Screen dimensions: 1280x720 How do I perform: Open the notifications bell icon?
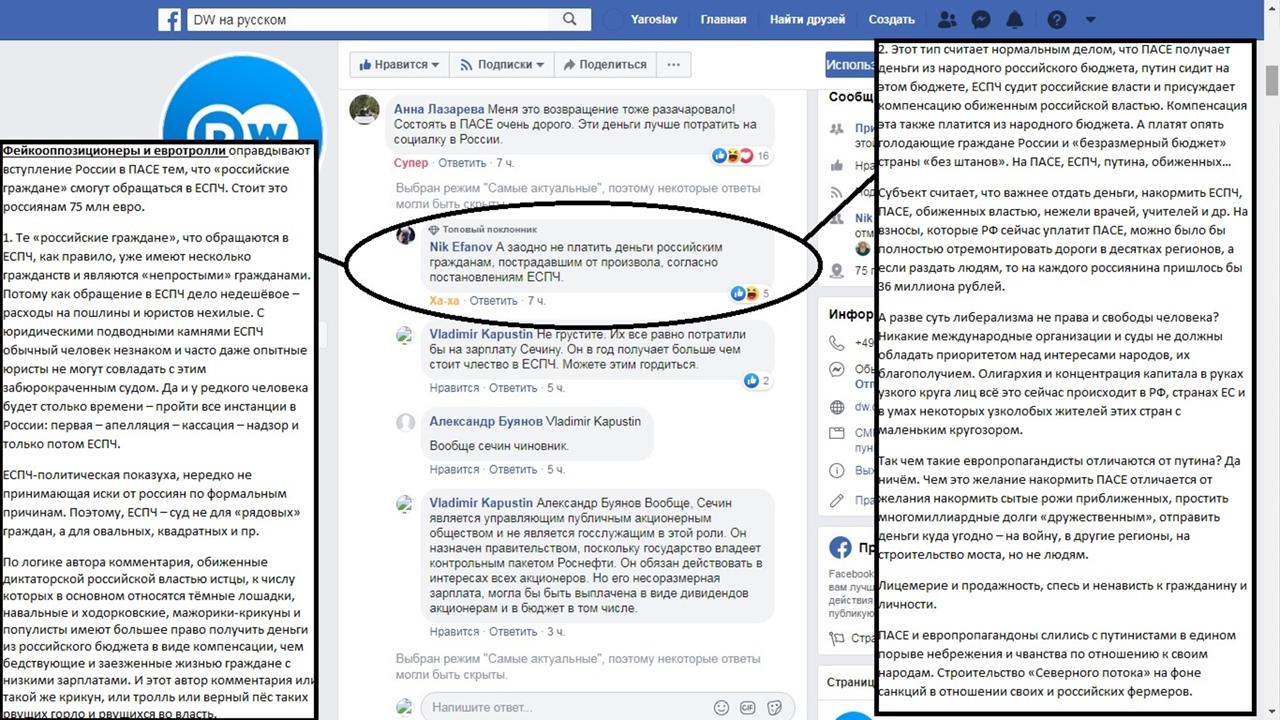point(1014,19)
